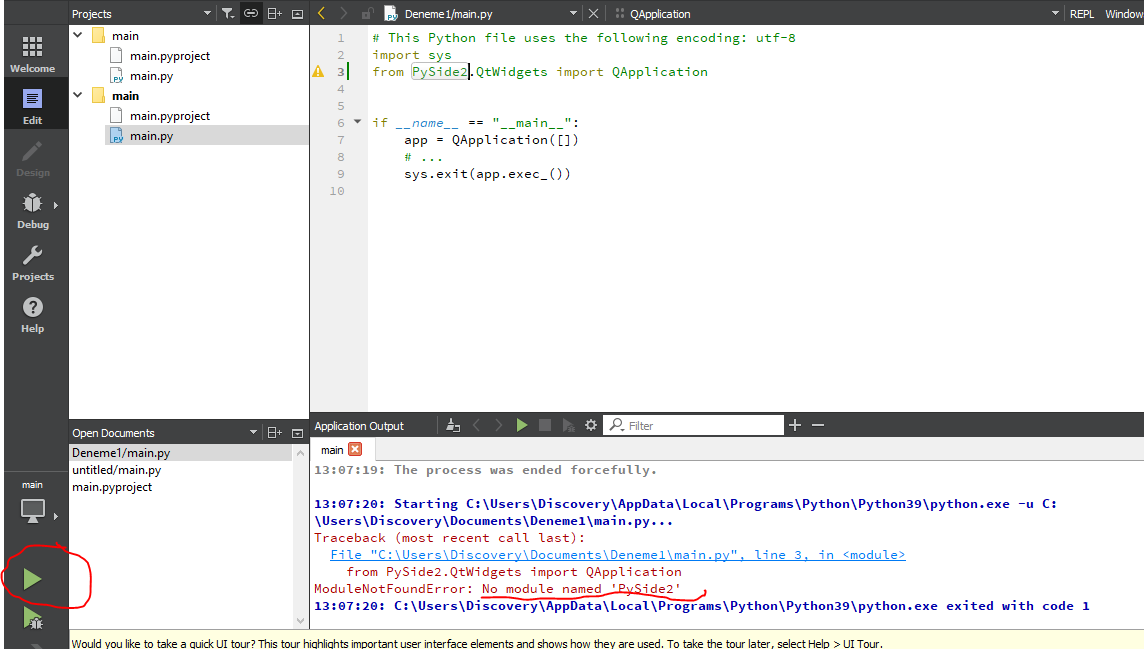The height and width of the screenshot is (649, 1144).
Task: Open the main kit selector monitor icon
Action: [x=32, y=511]
